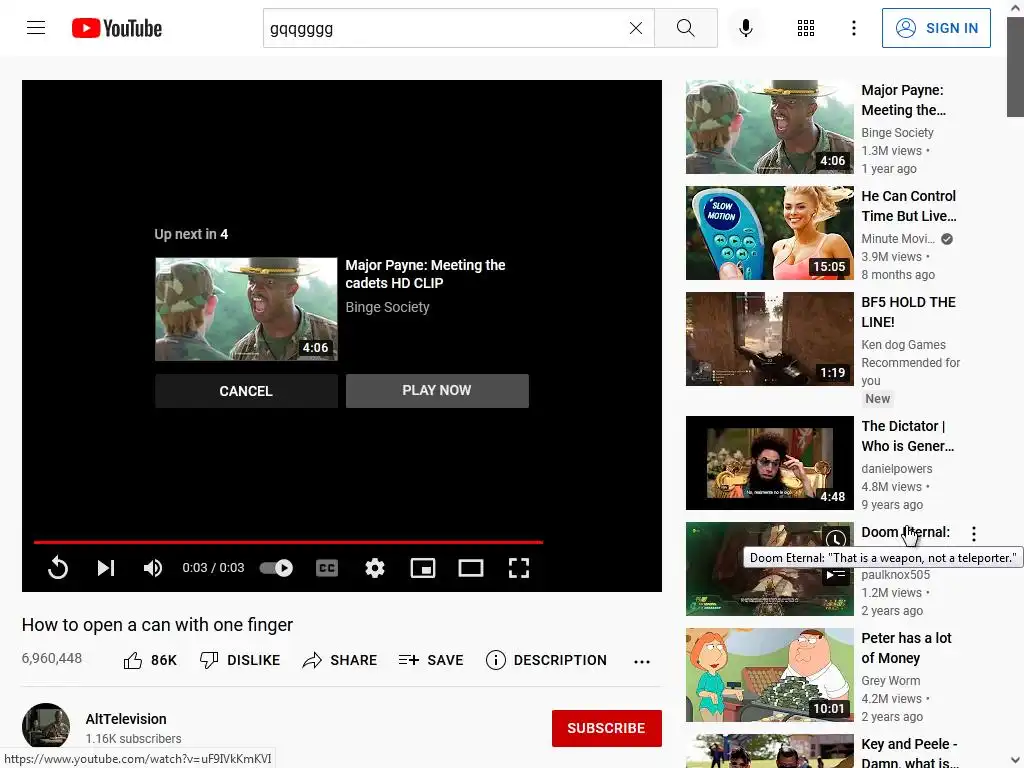Open AltTelevision channel avatar

pyautogui.click(x=46, y=726)
